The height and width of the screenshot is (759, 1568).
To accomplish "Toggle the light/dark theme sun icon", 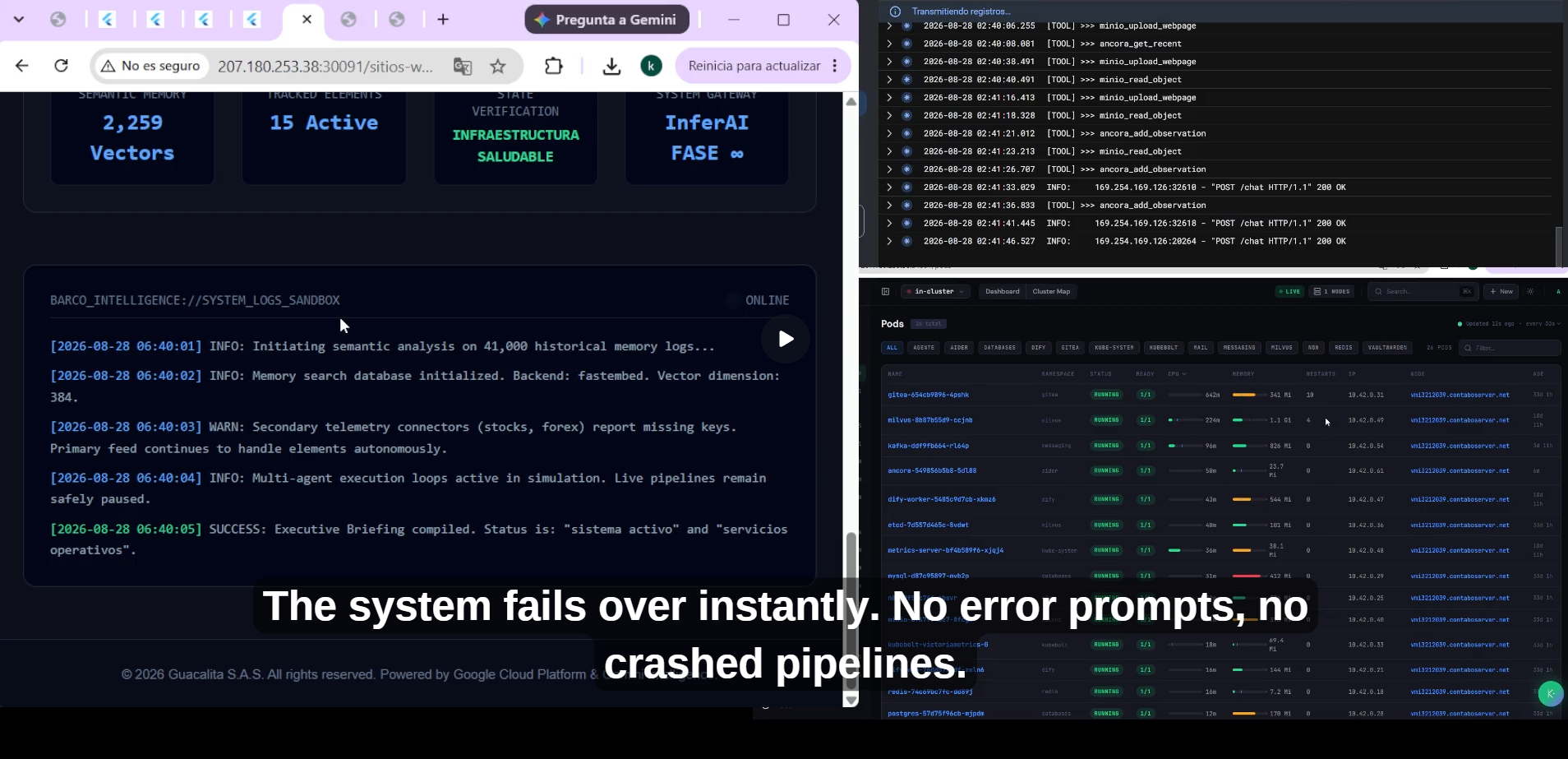I will [1530, 291].
